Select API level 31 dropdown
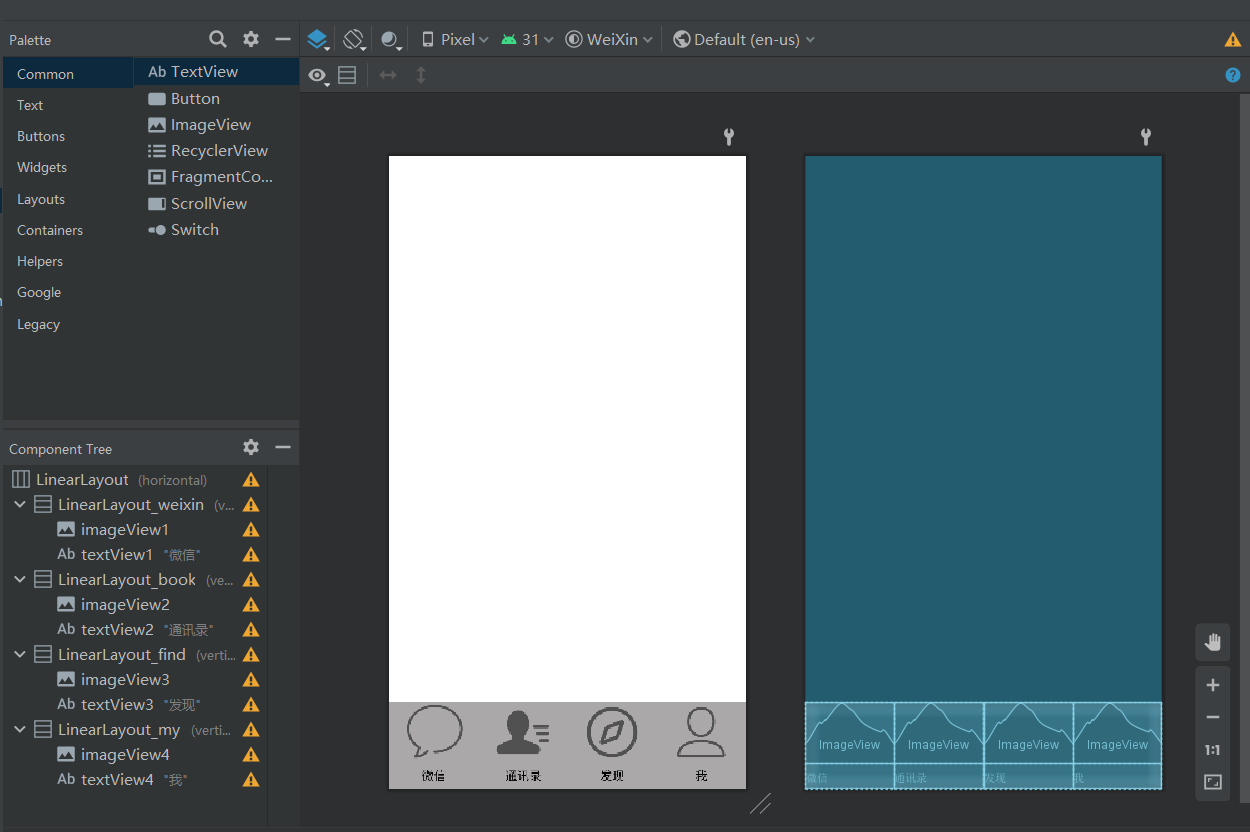The width and height of the screenshot is (1250, 832). [x=527, y=40]
